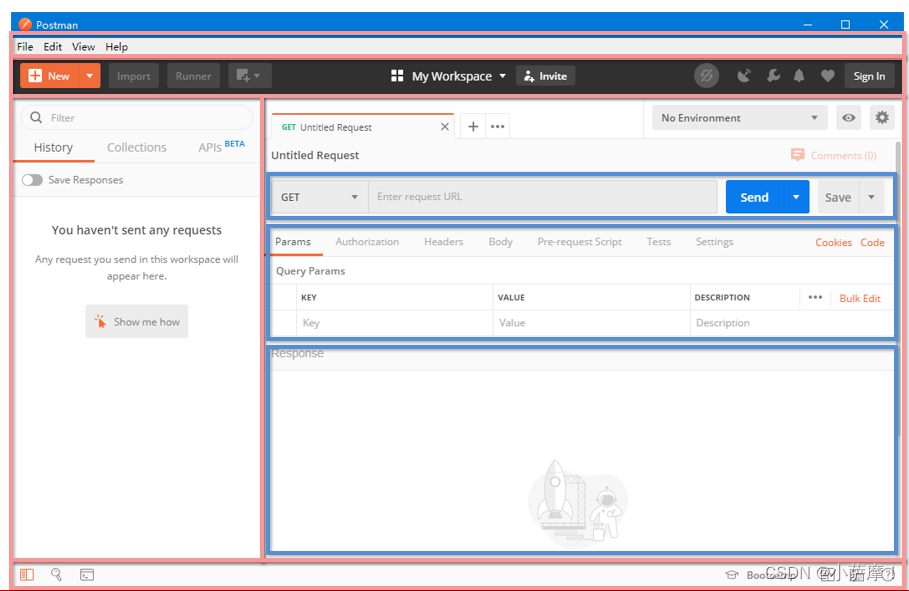909x591 pixels.
Task: Click the heart icon in header
Action: click(827, 76)
